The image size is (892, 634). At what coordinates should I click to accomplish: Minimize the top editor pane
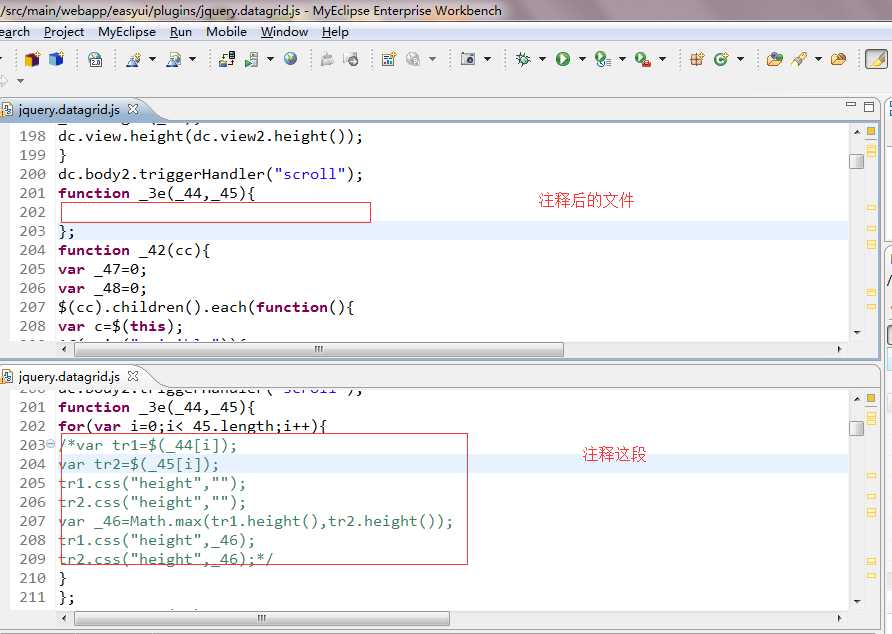pos(851,105)
